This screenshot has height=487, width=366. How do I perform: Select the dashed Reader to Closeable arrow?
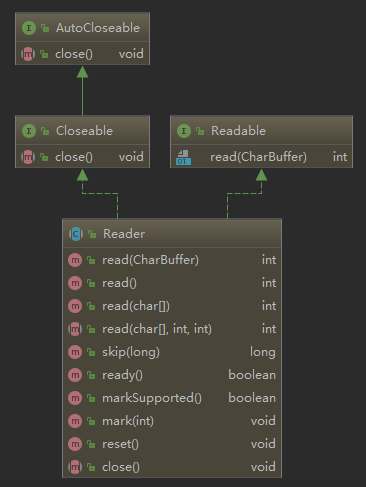[100, 194]
